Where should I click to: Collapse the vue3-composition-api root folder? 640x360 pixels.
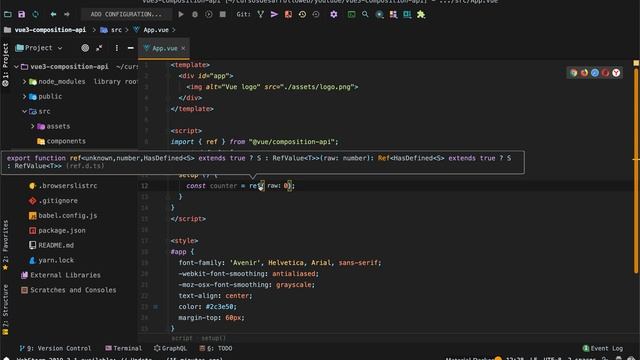(16, 67)
